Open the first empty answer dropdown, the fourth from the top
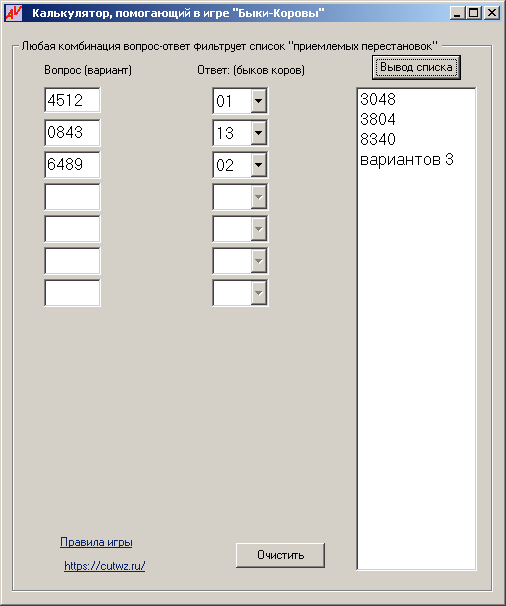This screenshot has height=606, width=506. (x=258, y=197)
